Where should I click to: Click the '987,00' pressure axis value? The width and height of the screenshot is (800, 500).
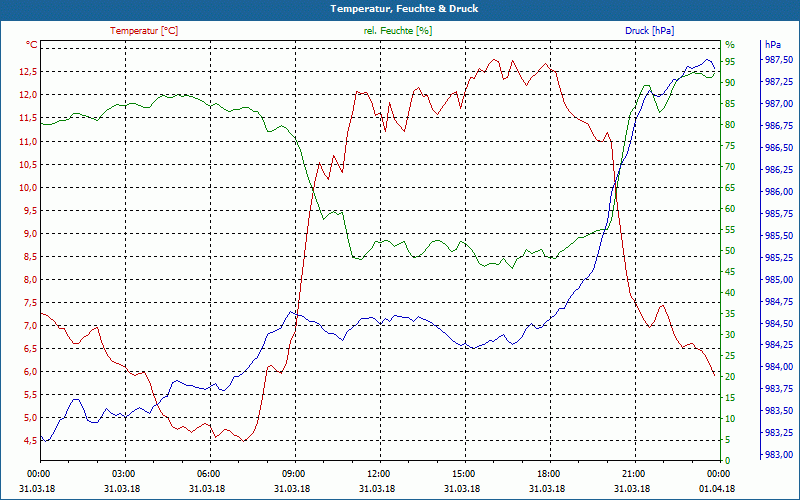[x=779, y=104]
